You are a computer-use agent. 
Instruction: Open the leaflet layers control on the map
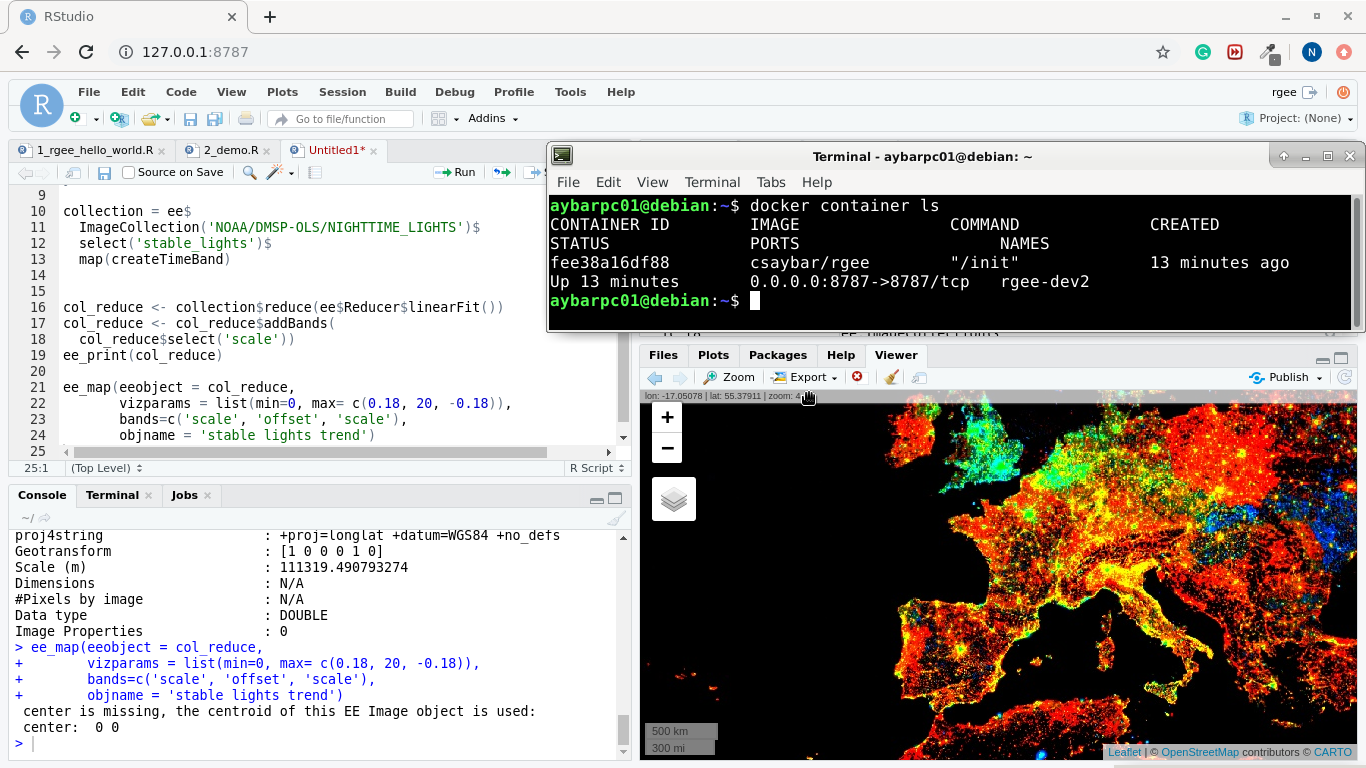pyautogui.click(x=673, y=498)
